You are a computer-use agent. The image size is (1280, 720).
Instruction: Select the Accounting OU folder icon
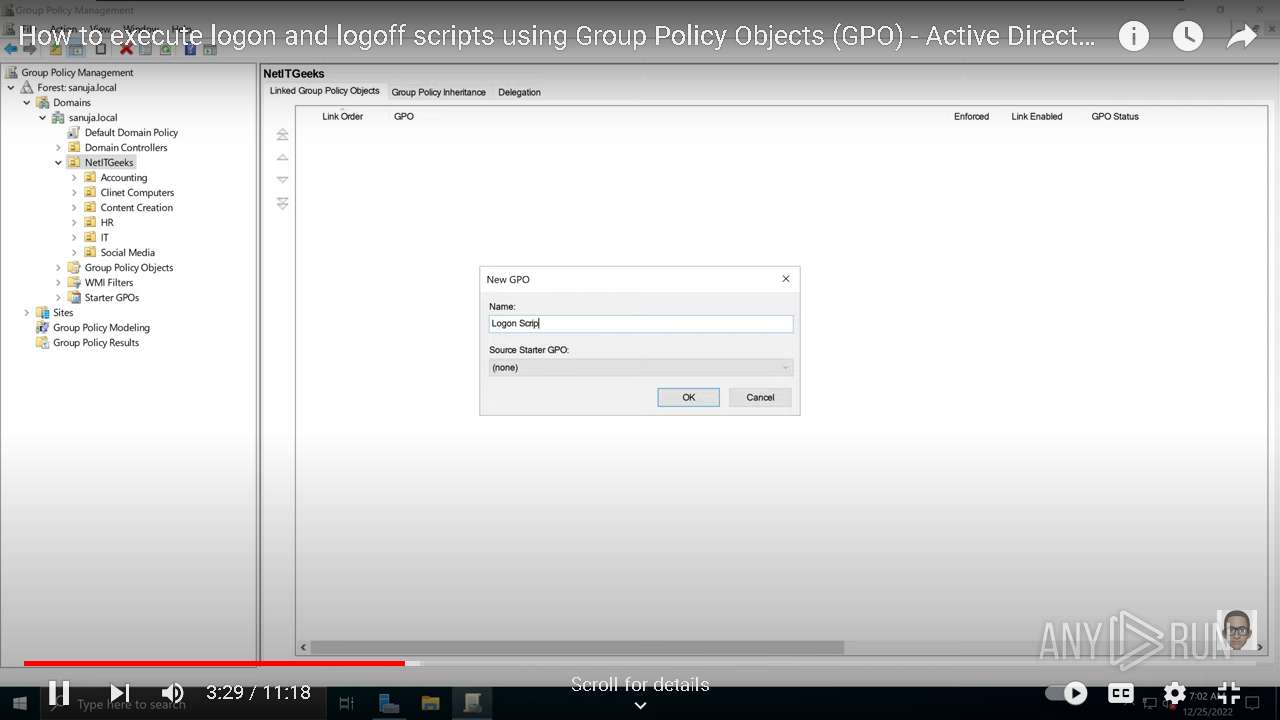coord(90,177)
